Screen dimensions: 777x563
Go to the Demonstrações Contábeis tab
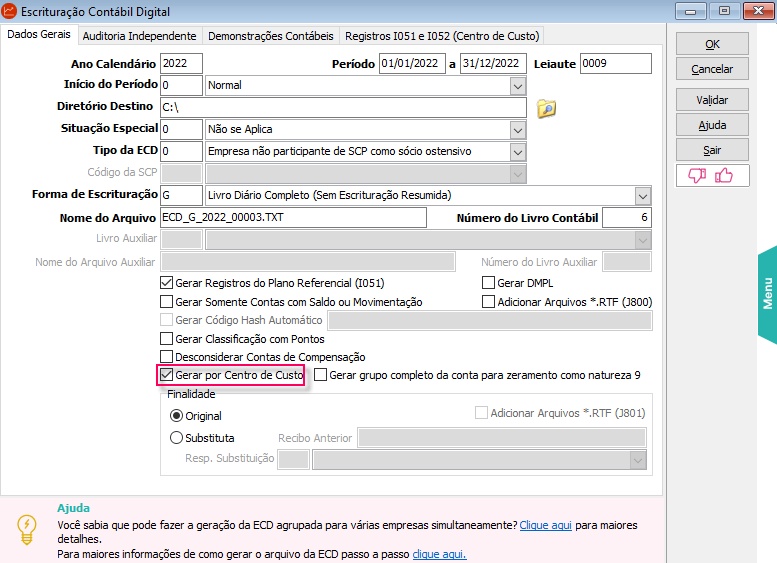tap(271, 36)
